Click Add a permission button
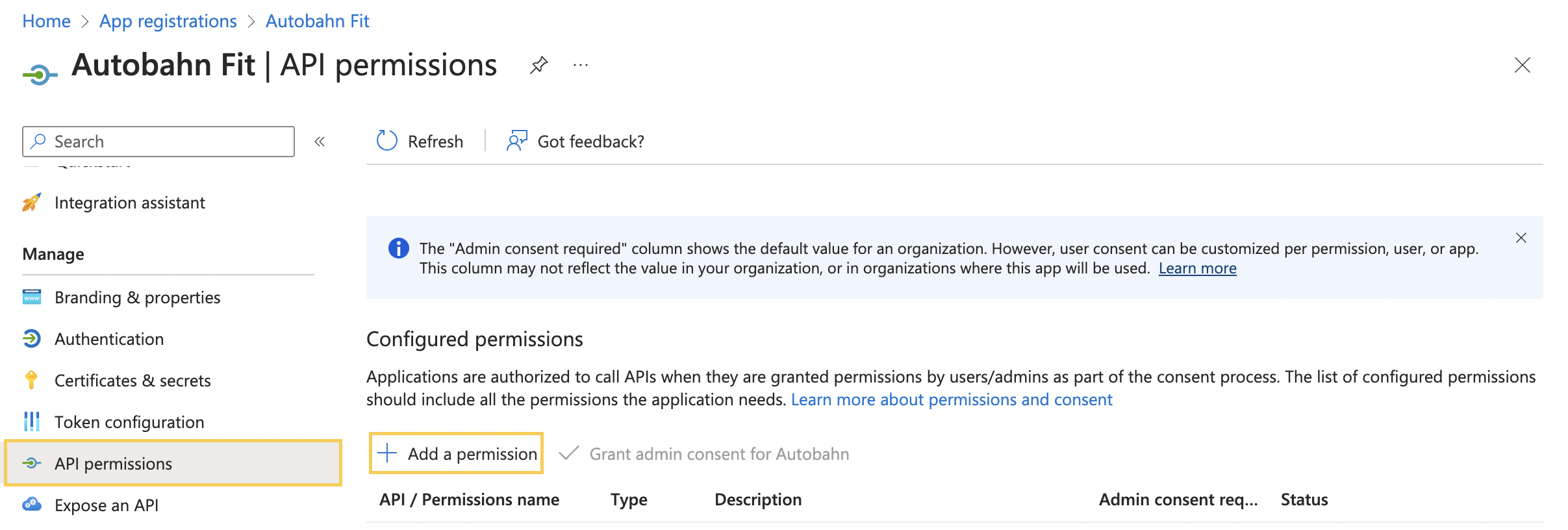 click(456, 453)
